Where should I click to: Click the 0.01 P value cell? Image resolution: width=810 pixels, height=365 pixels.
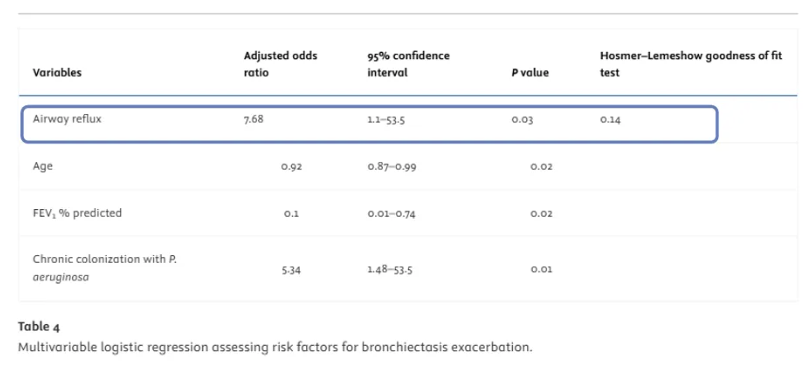541,269
